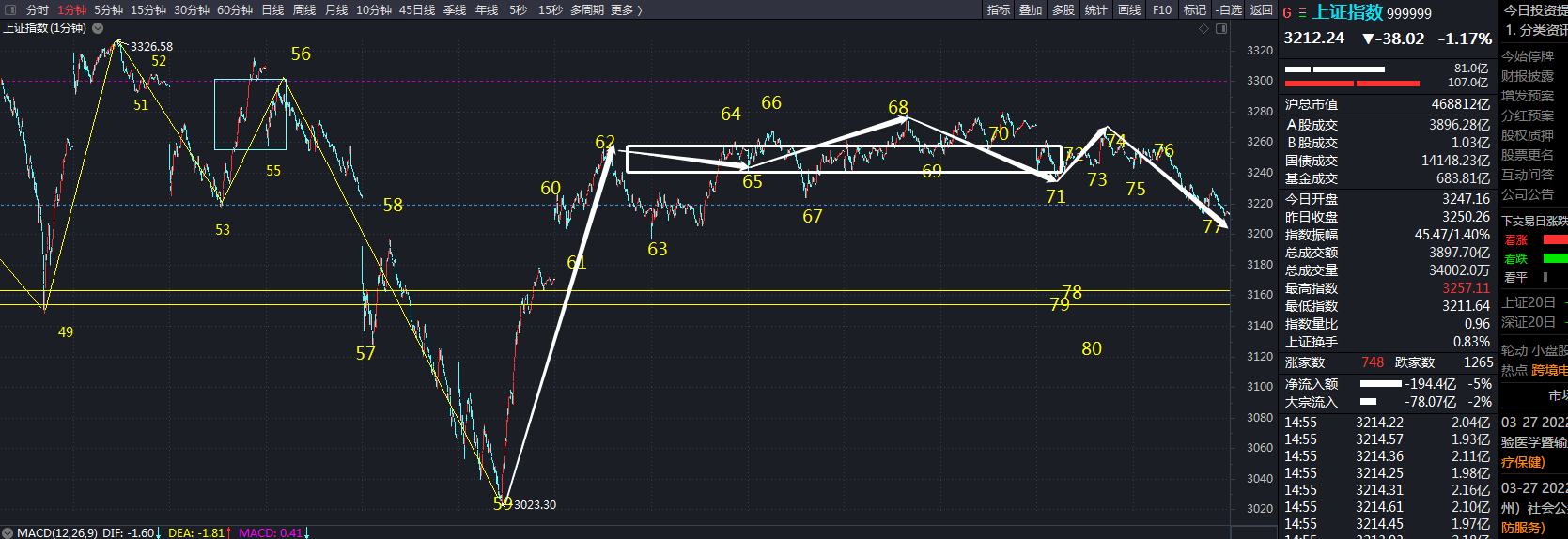Open 指标 indicators tool

coord(999,9)
